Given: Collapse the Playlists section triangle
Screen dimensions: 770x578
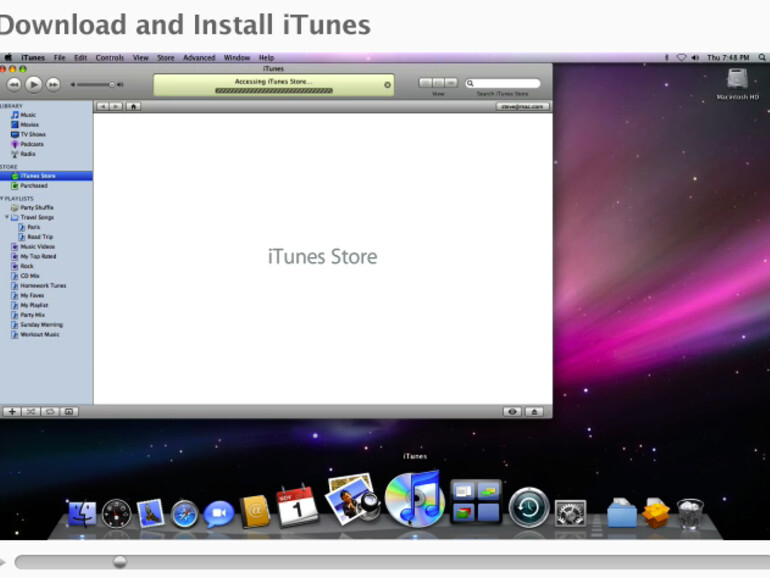Looking at the screenshot, I should [x=2, y=198].
